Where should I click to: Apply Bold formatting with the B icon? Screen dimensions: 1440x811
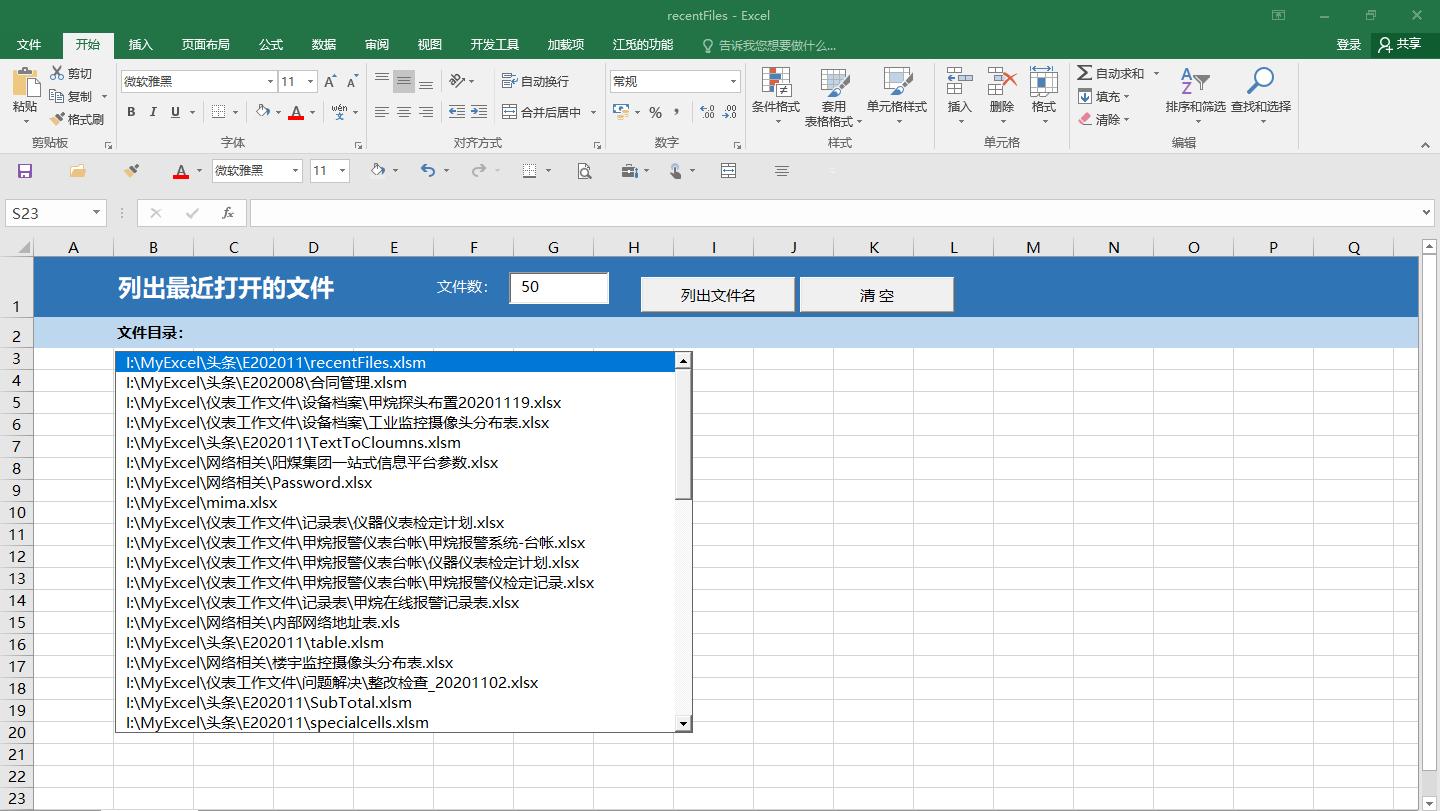(x=130, y=112)
